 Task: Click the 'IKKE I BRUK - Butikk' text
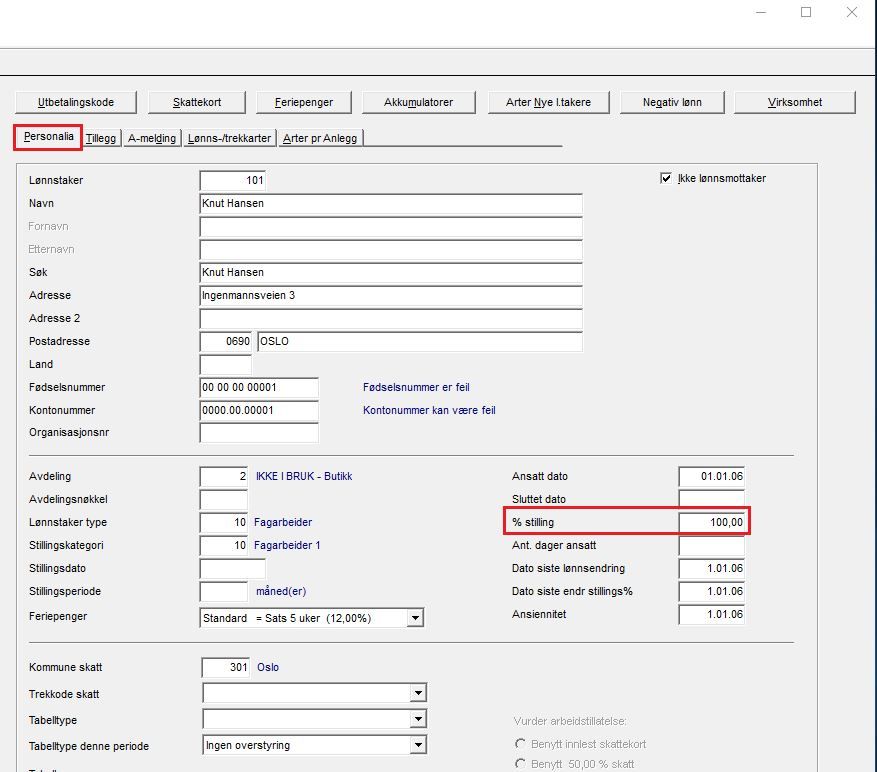[x=304, y=477]
